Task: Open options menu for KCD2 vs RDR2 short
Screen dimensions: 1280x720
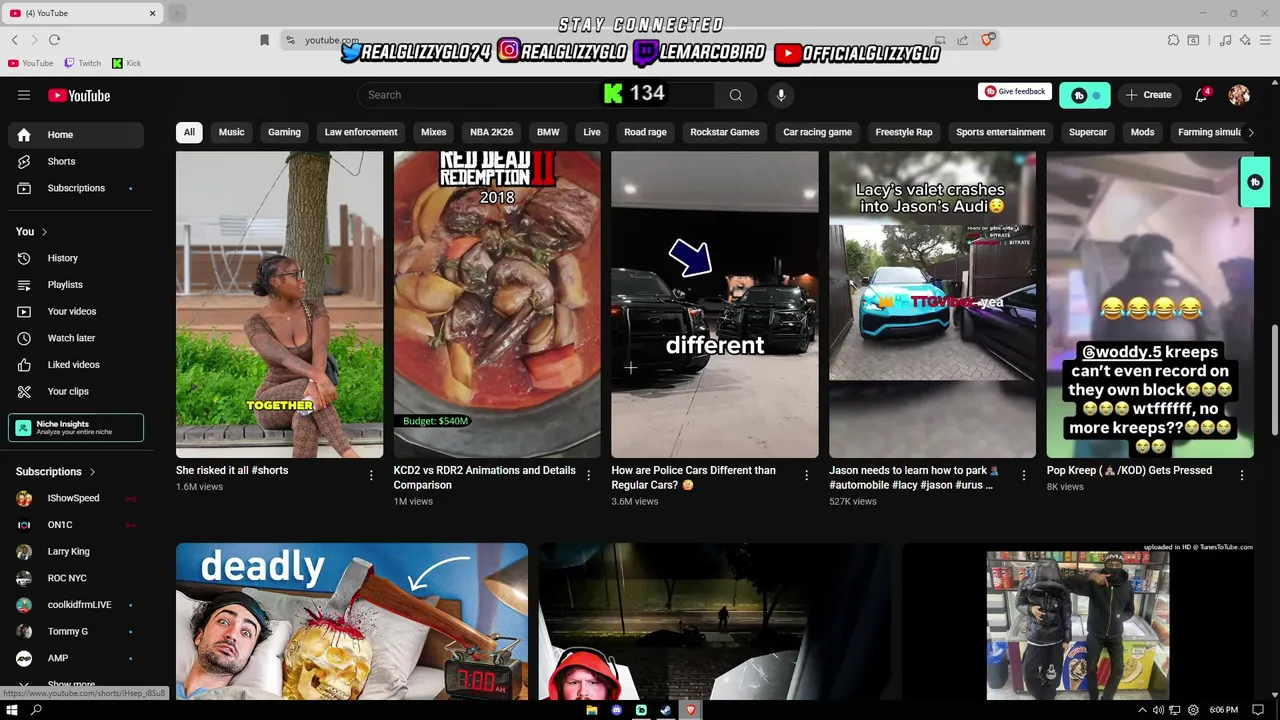Action: pyautogui.click(x=588, y=476)
